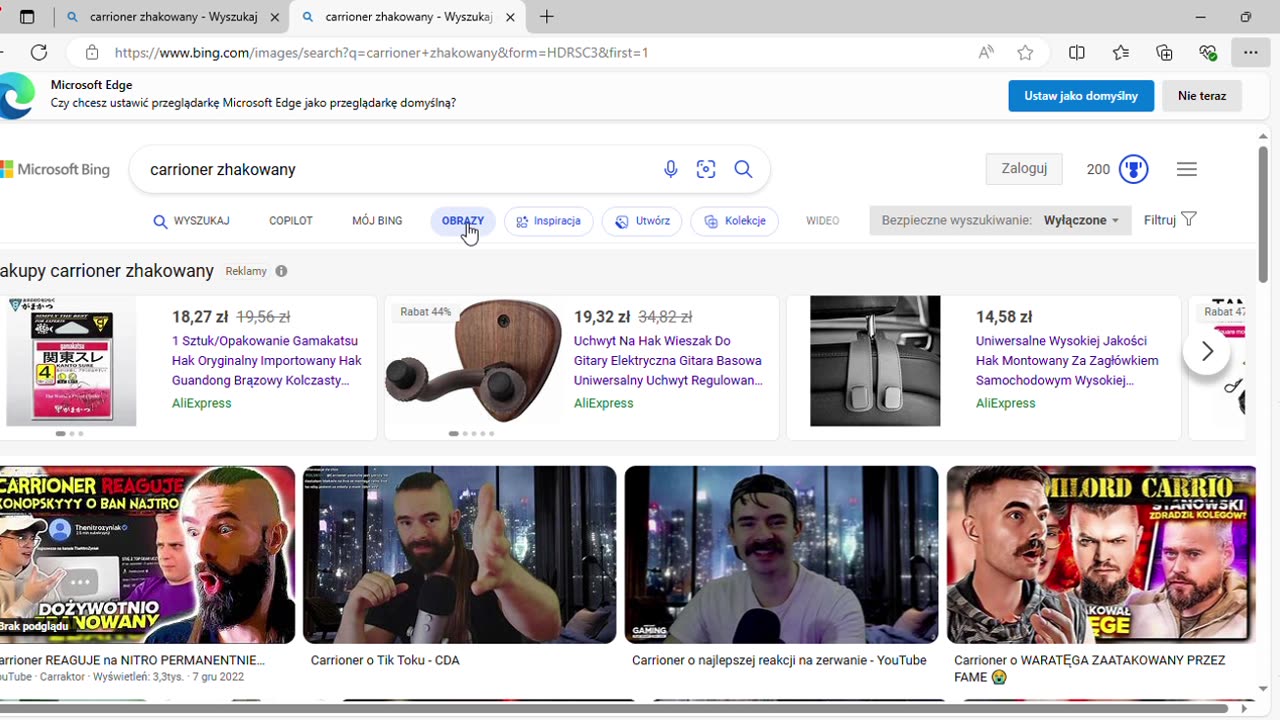Open 'Uniwersalne Wysokiej Jakości Hak' product link
Screen dimensions: 1280x720
1067,361
